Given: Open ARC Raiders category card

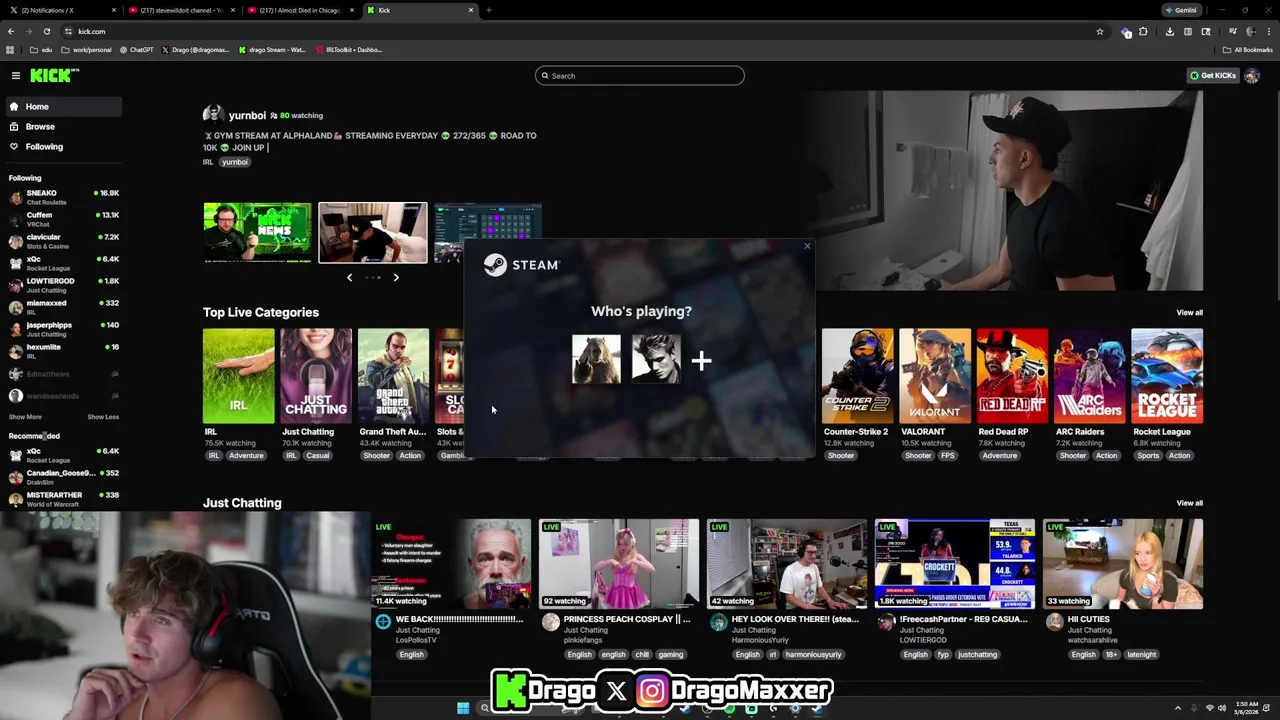Looking at the screenshot, I should (1089, 376).
